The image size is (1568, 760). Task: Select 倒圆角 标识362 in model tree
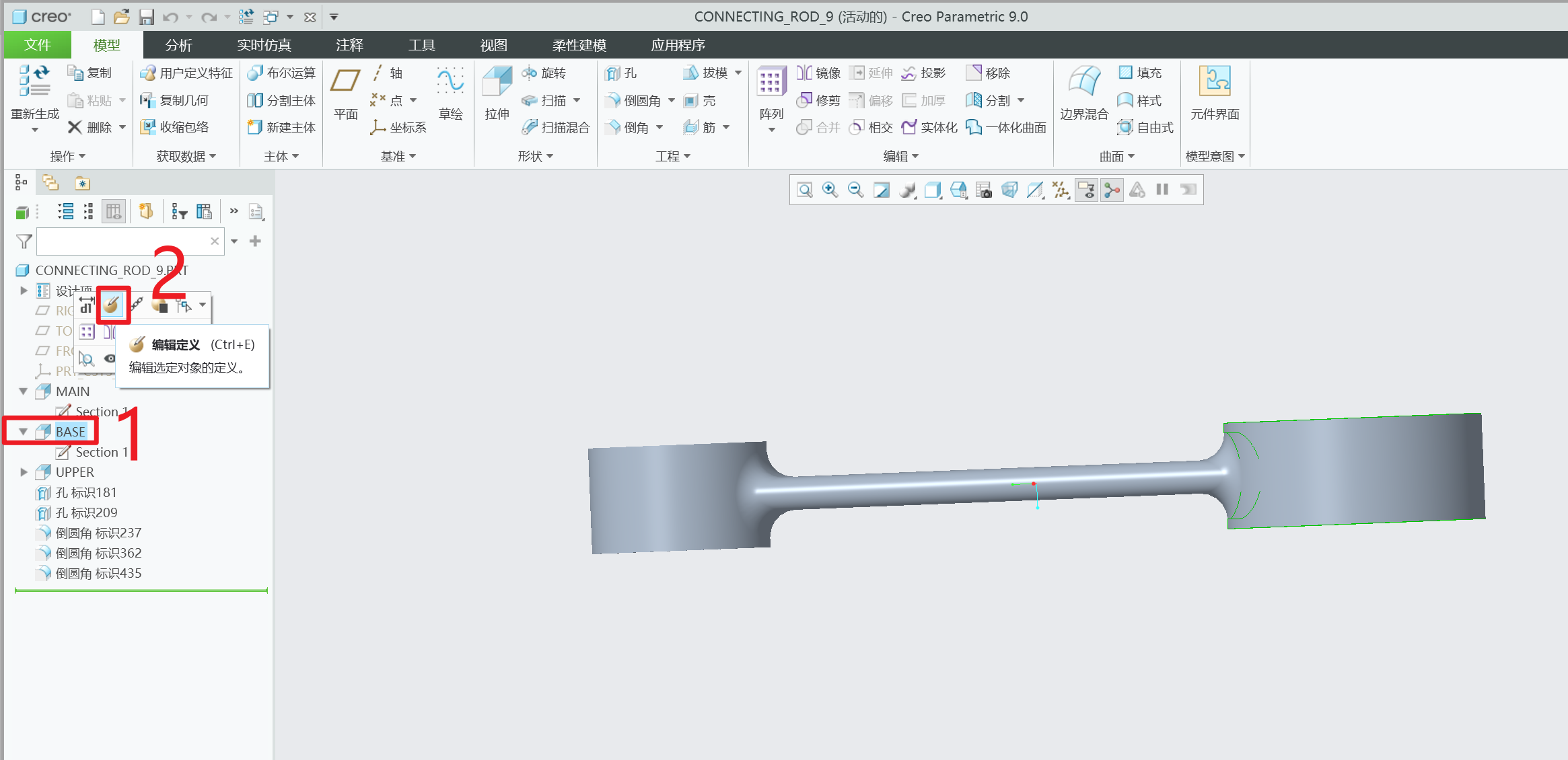[98, 553]
